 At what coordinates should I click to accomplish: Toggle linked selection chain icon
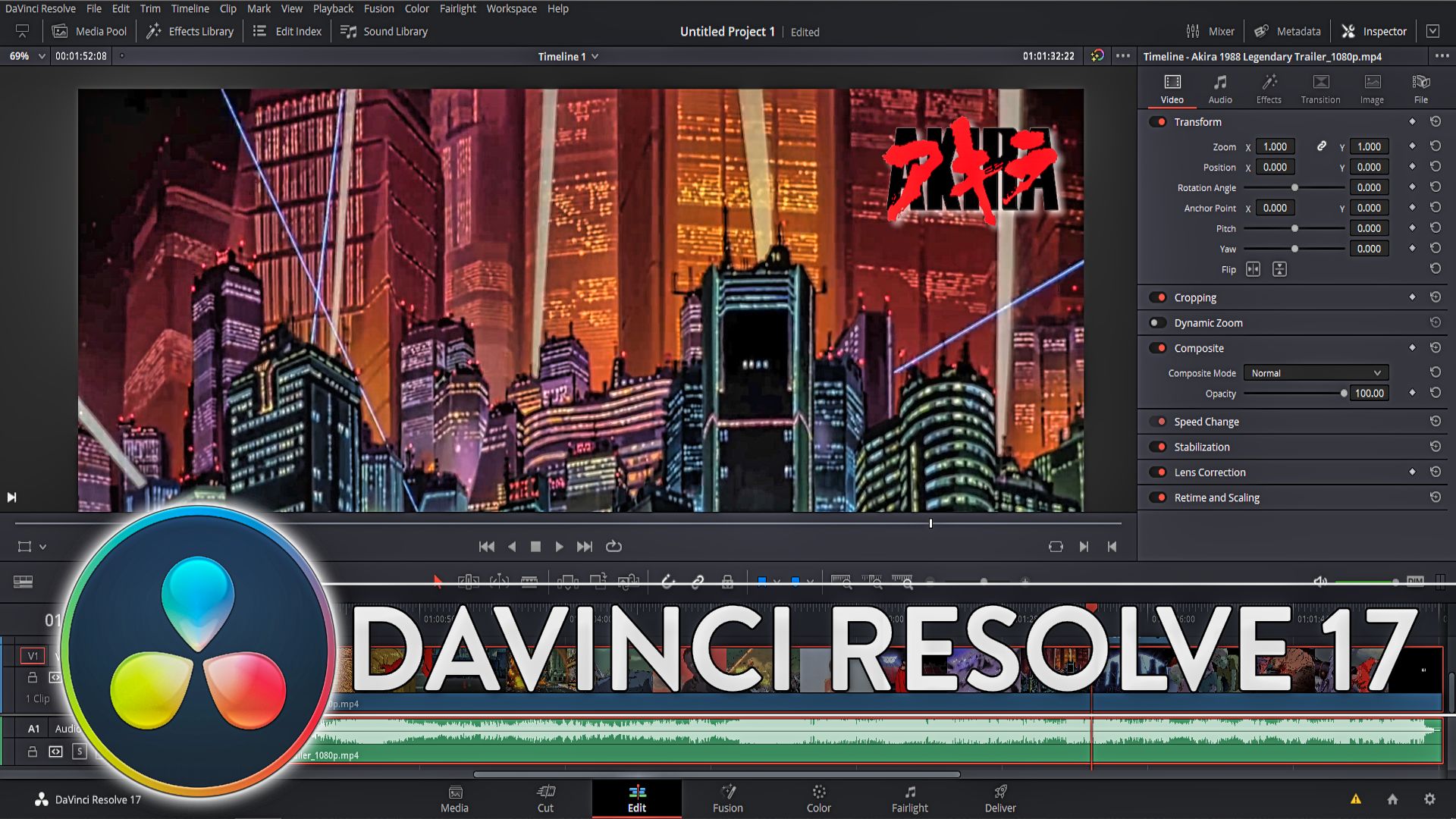click(x=698, y=581)
